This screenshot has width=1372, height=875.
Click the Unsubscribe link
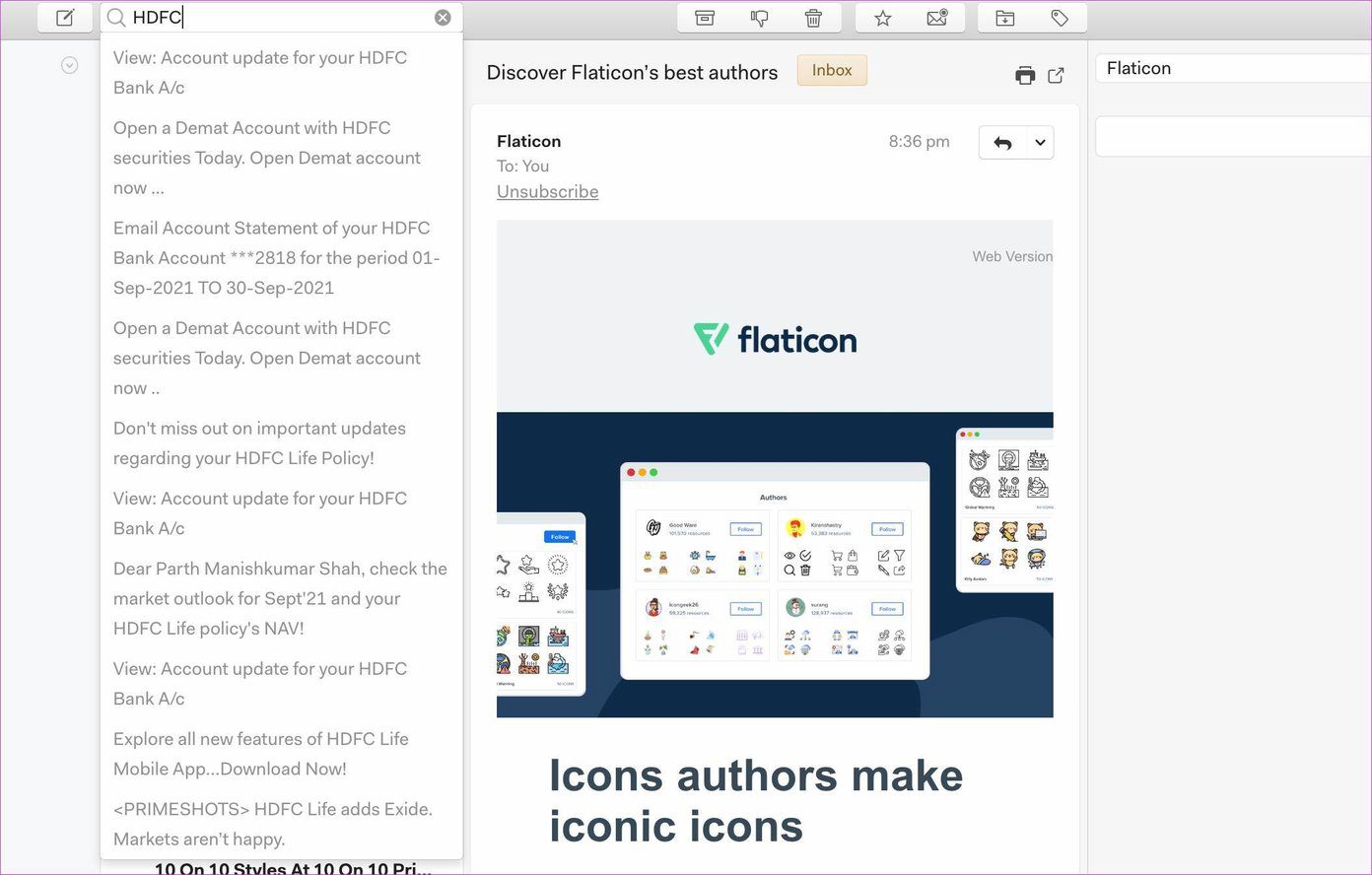[x=547, y=191]
